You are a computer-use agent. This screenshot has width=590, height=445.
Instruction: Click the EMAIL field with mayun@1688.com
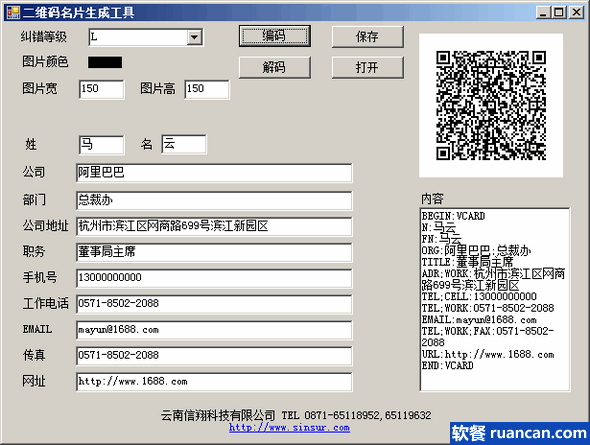coord(214,330)
